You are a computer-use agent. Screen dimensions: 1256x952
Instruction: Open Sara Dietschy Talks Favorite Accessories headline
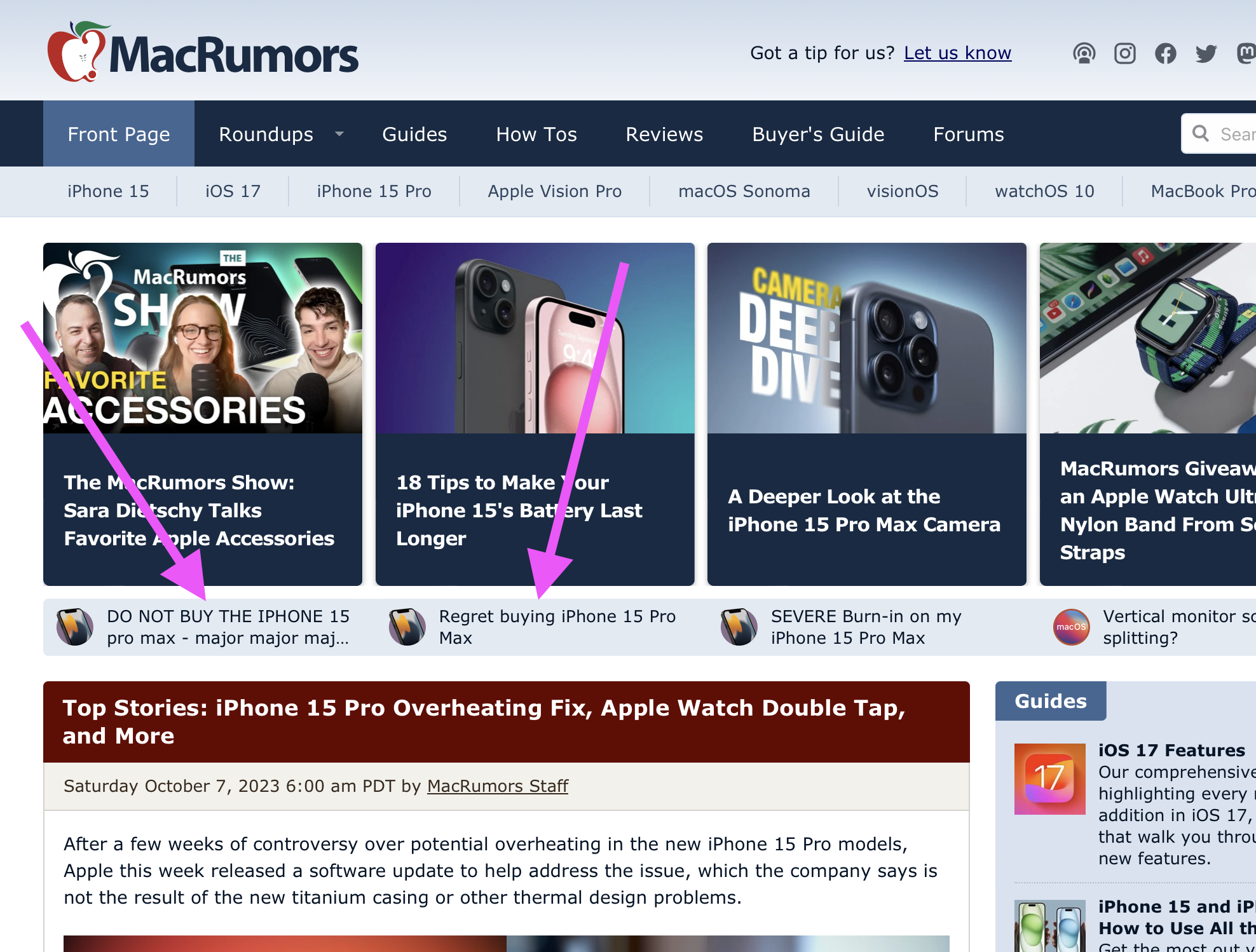click(199, 510)
